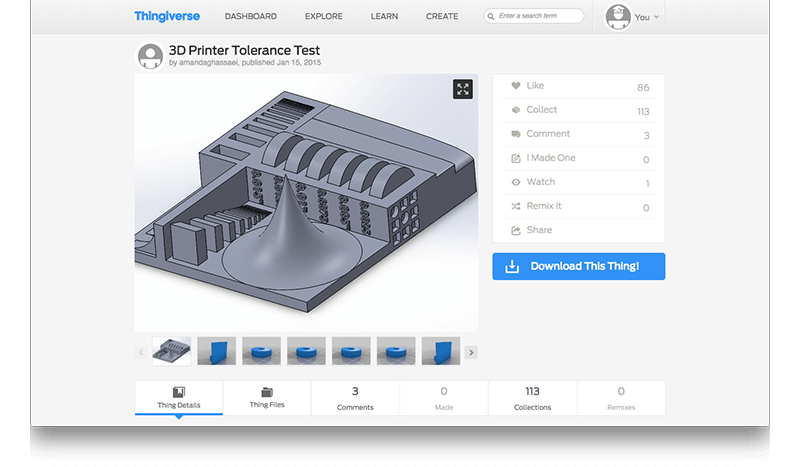
Task: Open the Learn menu
Action: click(384, 16)
